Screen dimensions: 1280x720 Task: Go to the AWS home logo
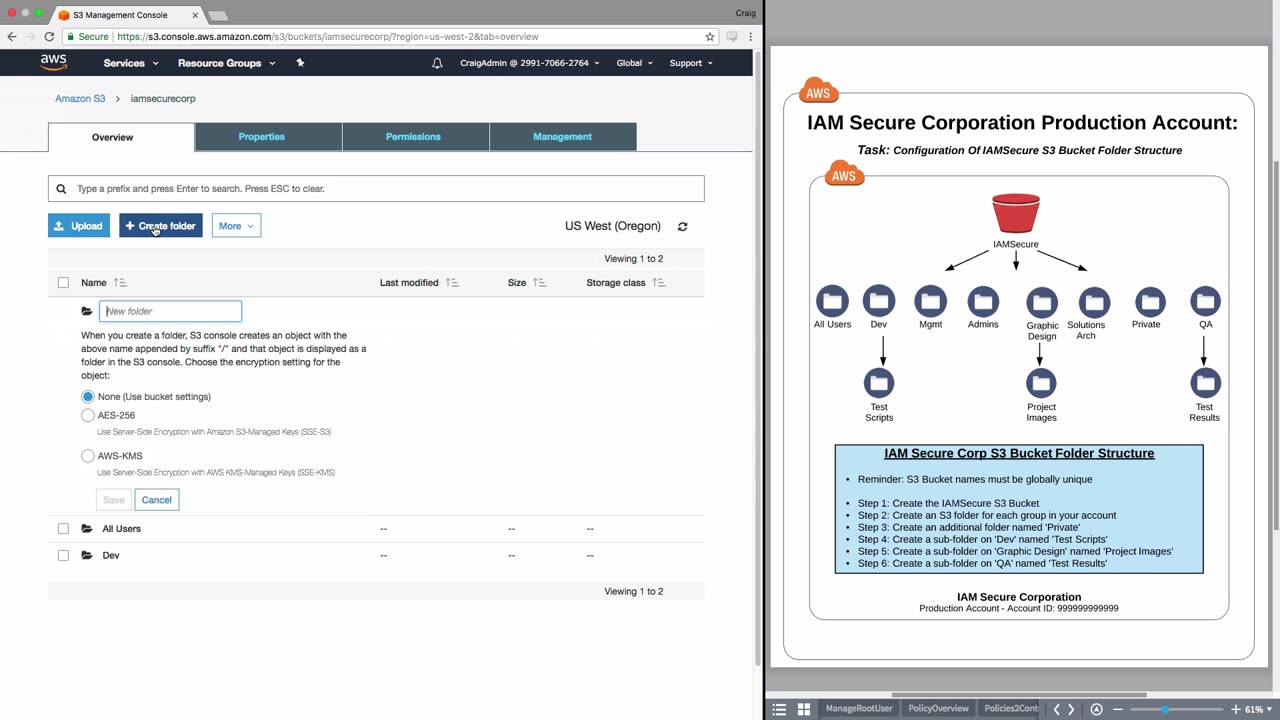click(53, 62)
